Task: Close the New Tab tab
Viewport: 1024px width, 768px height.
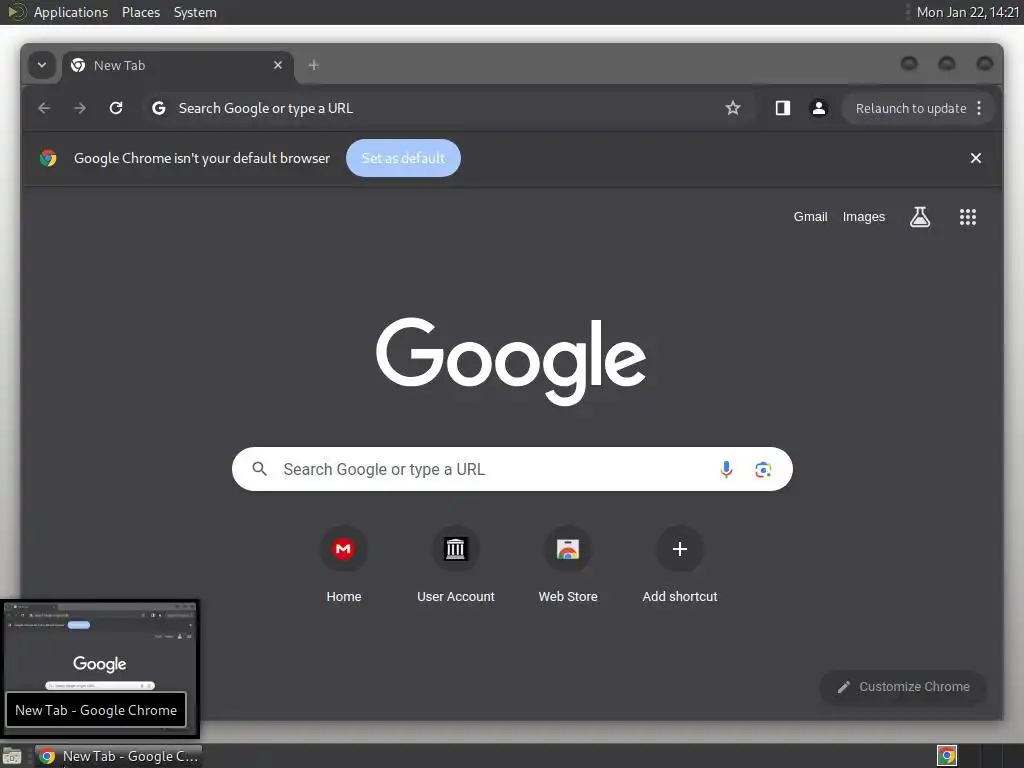Action: click(x=278, y=65)
